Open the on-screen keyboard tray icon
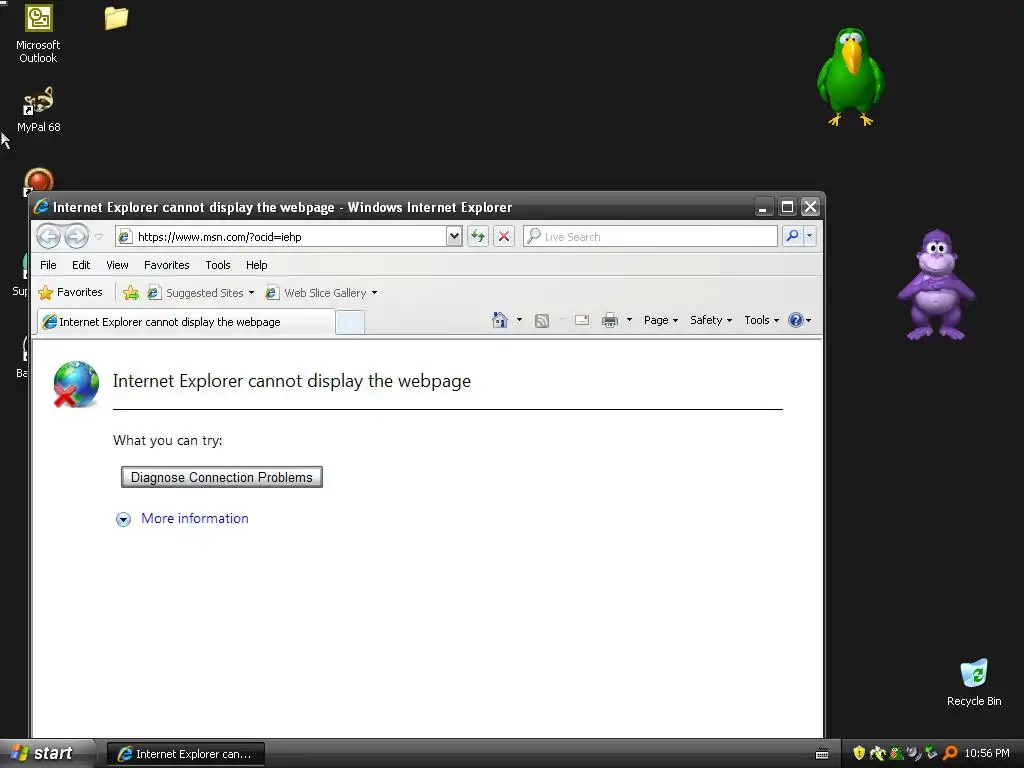The image size is (1024, 768). click(822, 754)
